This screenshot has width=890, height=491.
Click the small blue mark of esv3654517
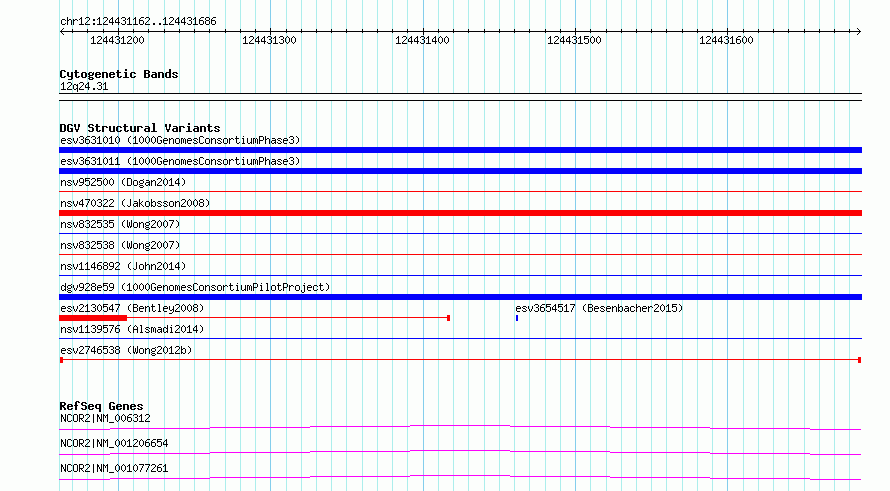pyautogui.click(x=517, y=318)
